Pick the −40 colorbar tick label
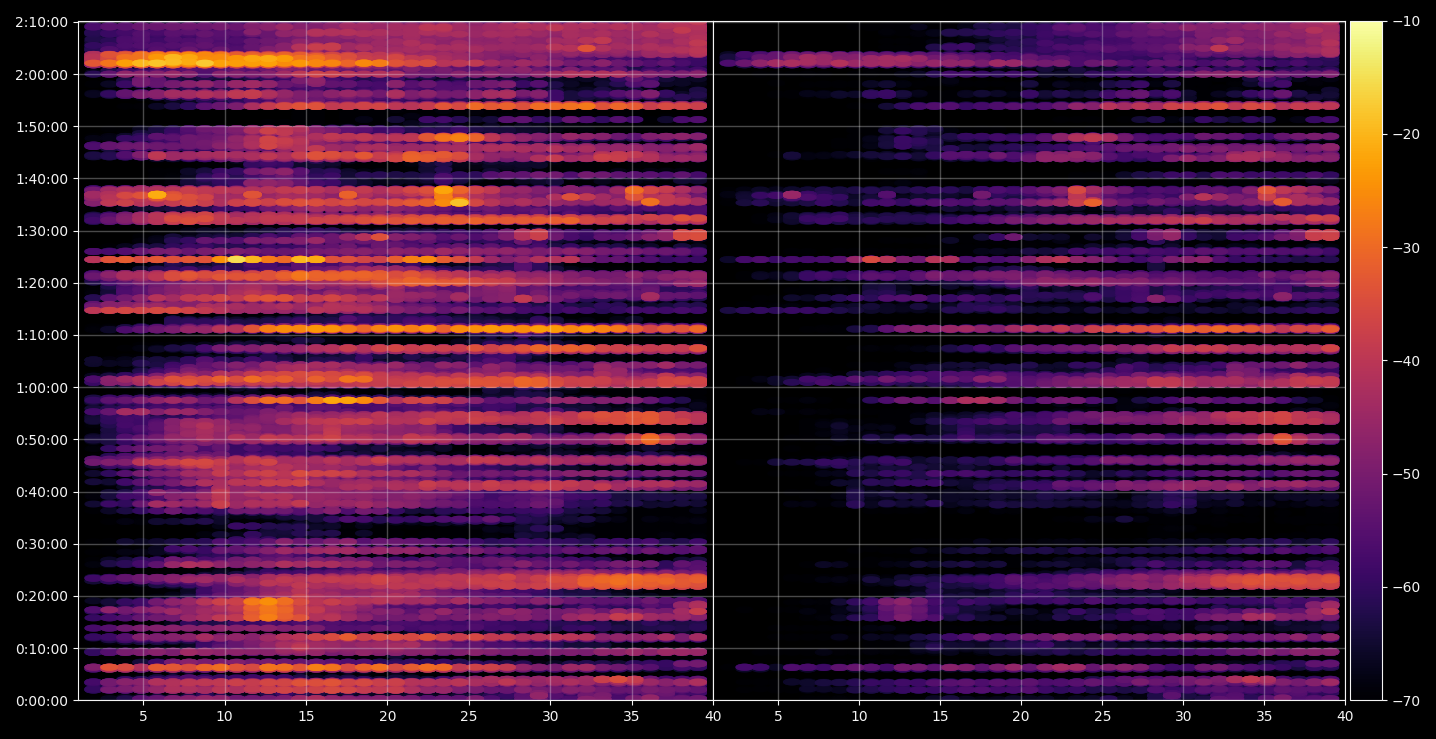The height and width of the screenshot is (739, 1436). 1407,361
